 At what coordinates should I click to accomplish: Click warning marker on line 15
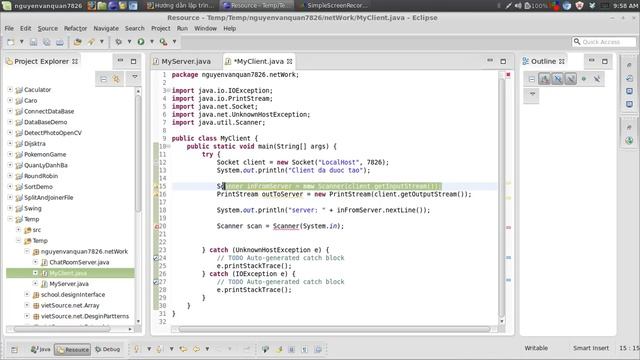tap(156, 186)
